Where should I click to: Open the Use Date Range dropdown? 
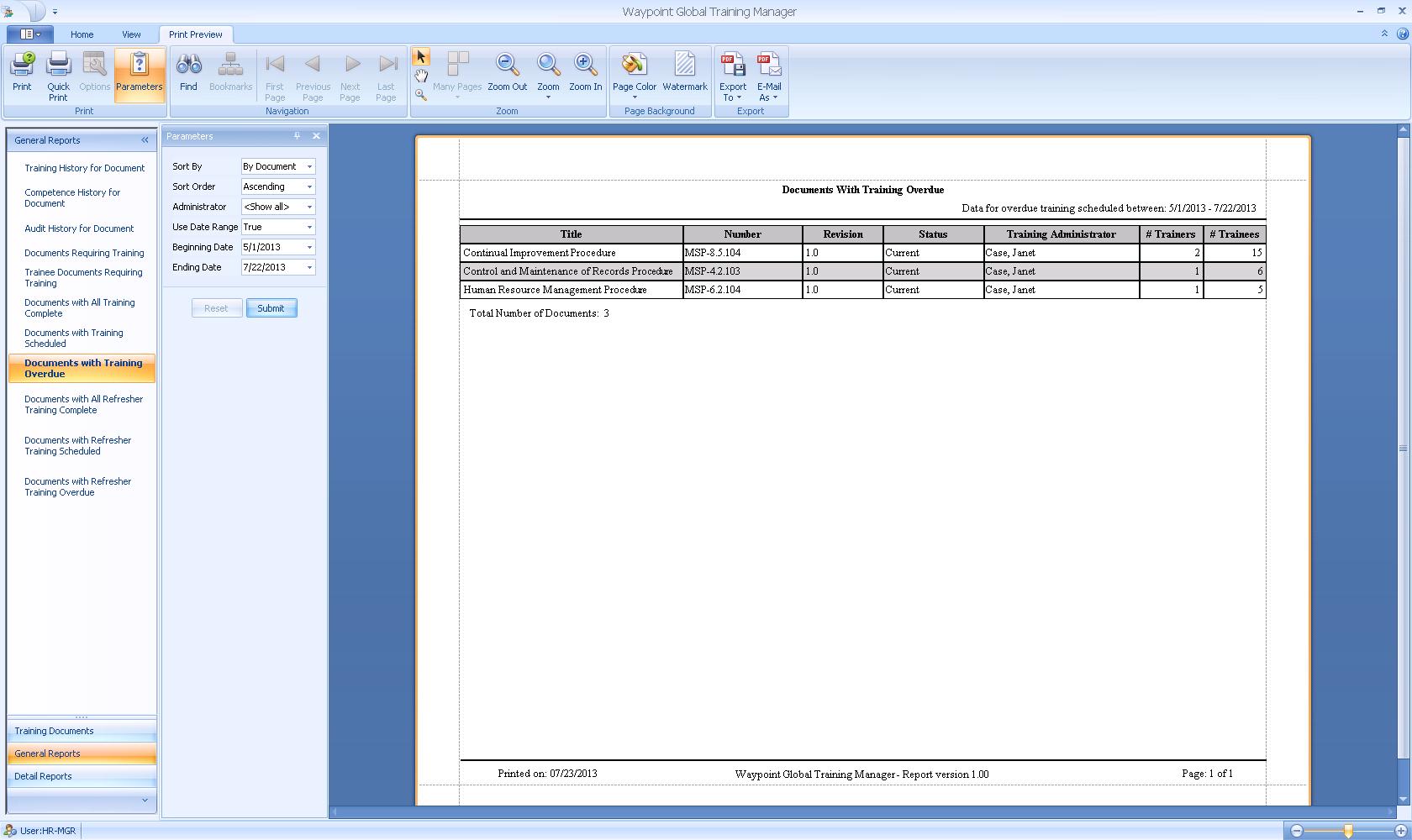(x=309, y=227)
